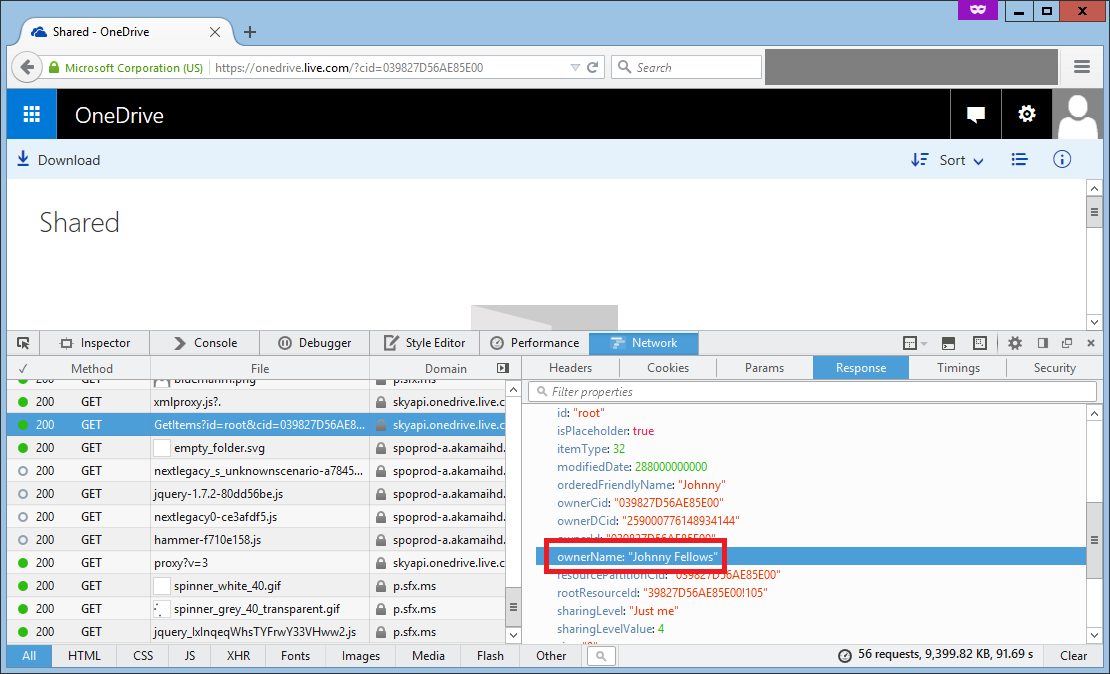Open URL history dropdown arrow
Image resolution: width=1110 pixels, height=674 pixels.
(575, 67)
